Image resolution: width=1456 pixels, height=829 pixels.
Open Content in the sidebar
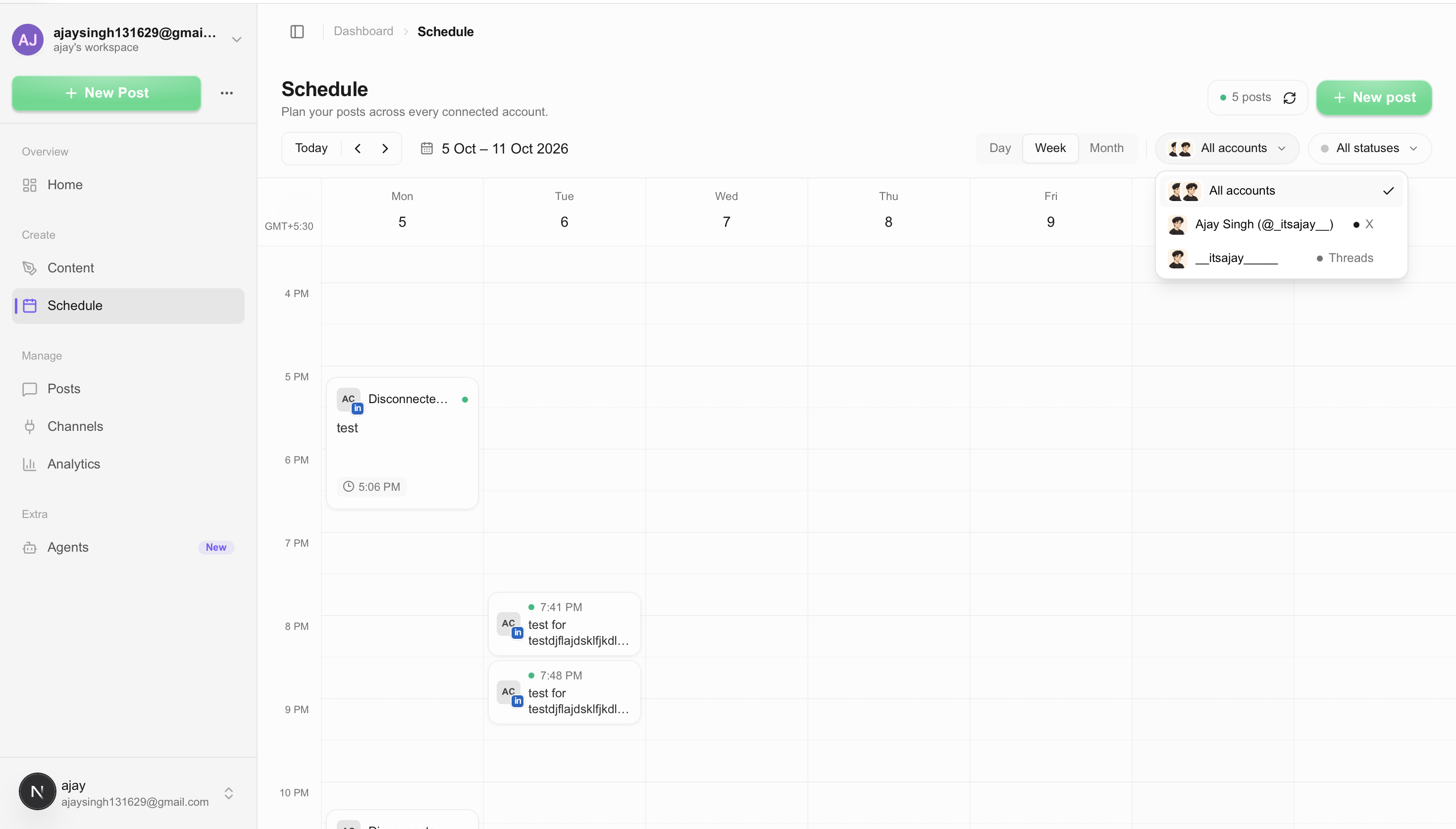click(x=128, y=268)
